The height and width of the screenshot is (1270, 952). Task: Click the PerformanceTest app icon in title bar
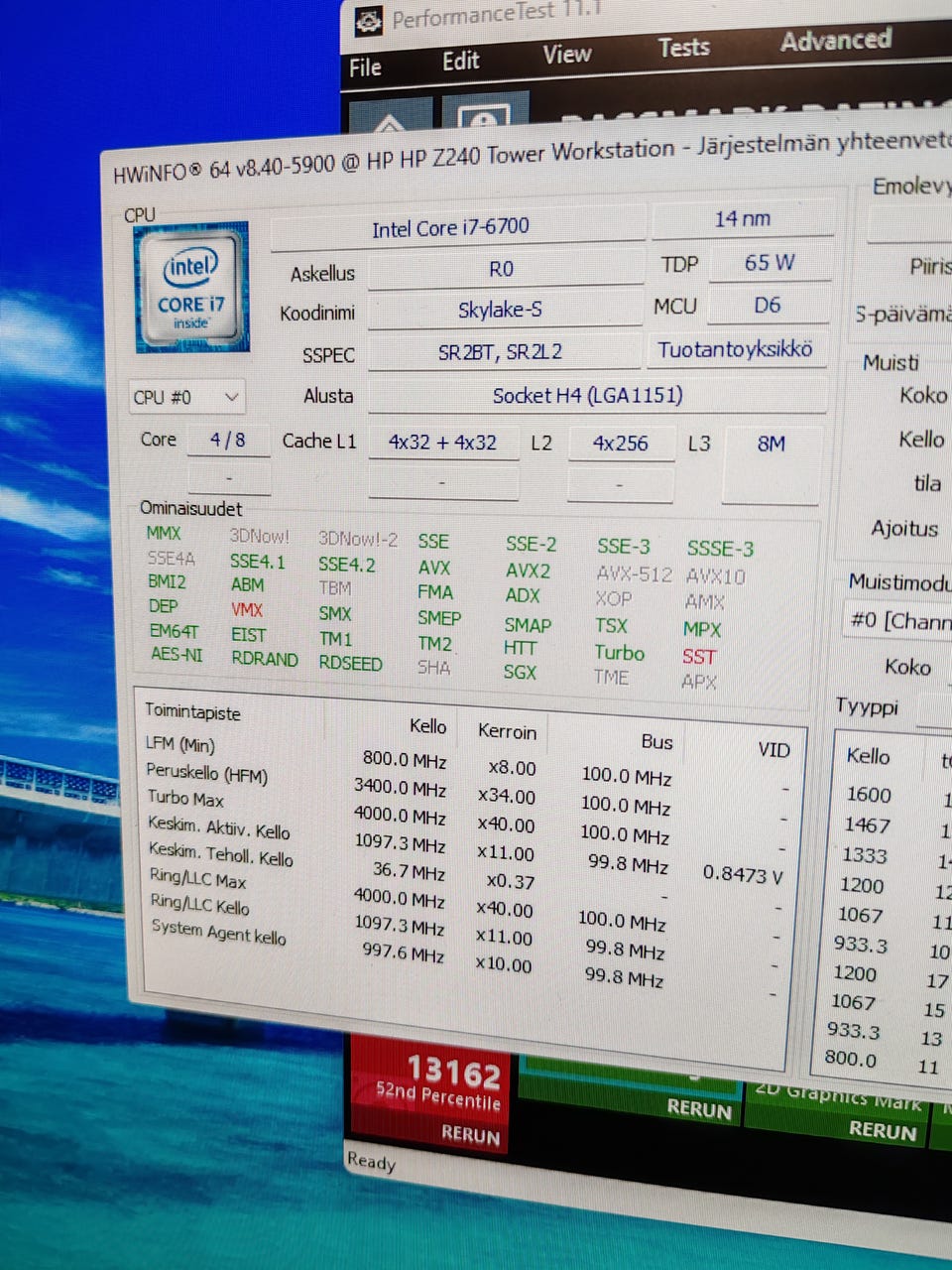(x=369, y=21)
